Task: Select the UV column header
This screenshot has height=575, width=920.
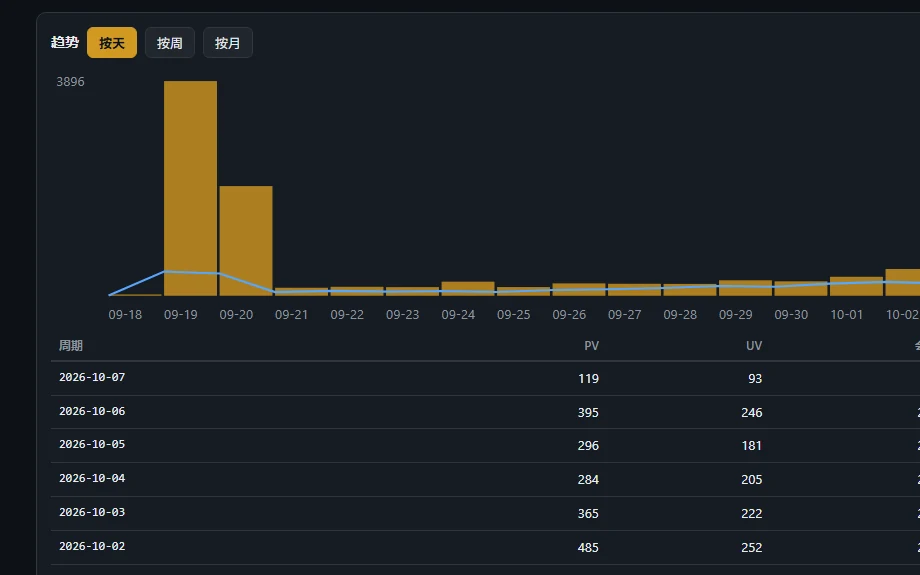Action: (754, 346)
